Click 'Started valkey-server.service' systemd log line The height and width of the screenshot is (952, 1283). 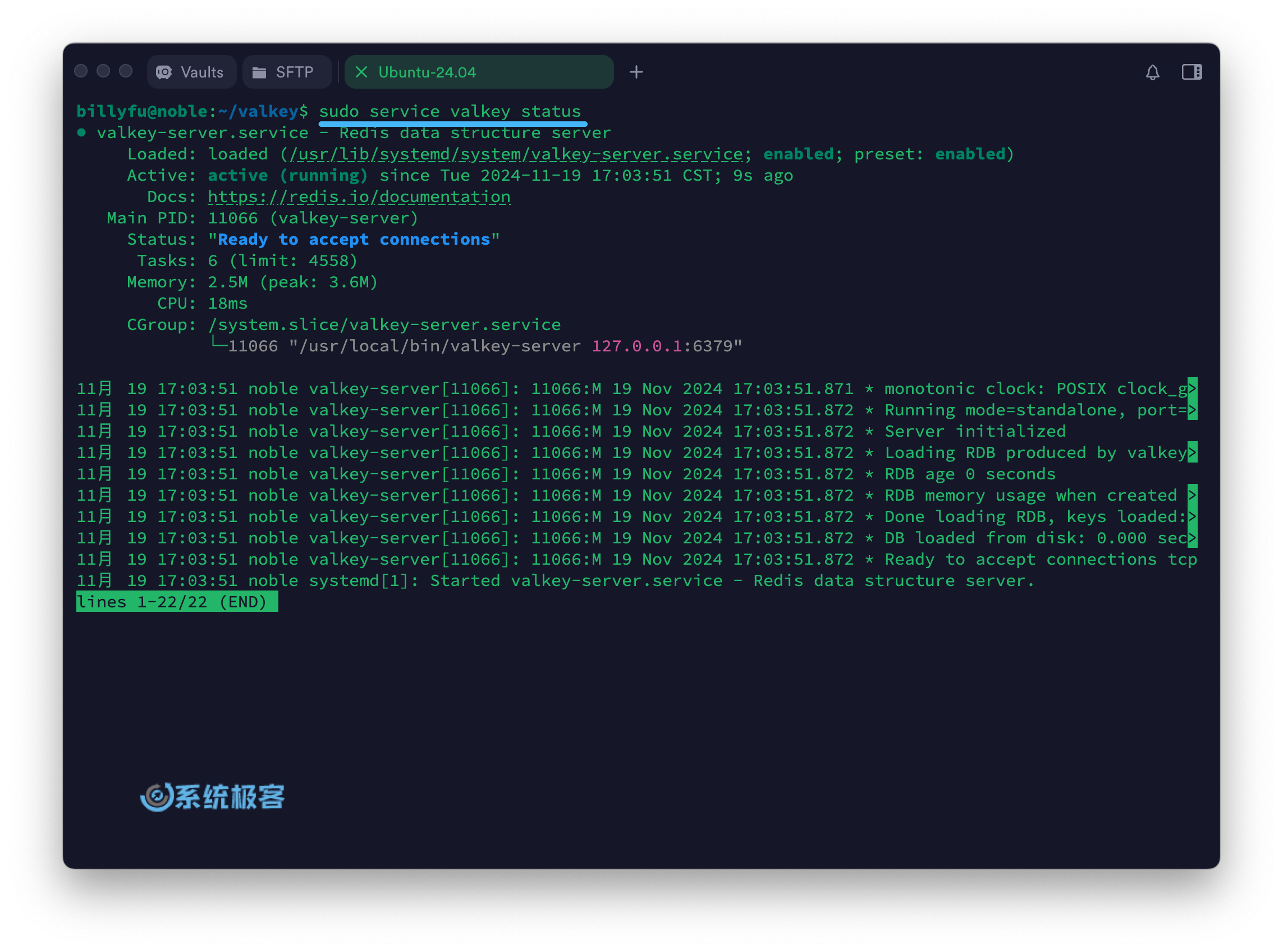pyautogui.click(x=556, y=580)
